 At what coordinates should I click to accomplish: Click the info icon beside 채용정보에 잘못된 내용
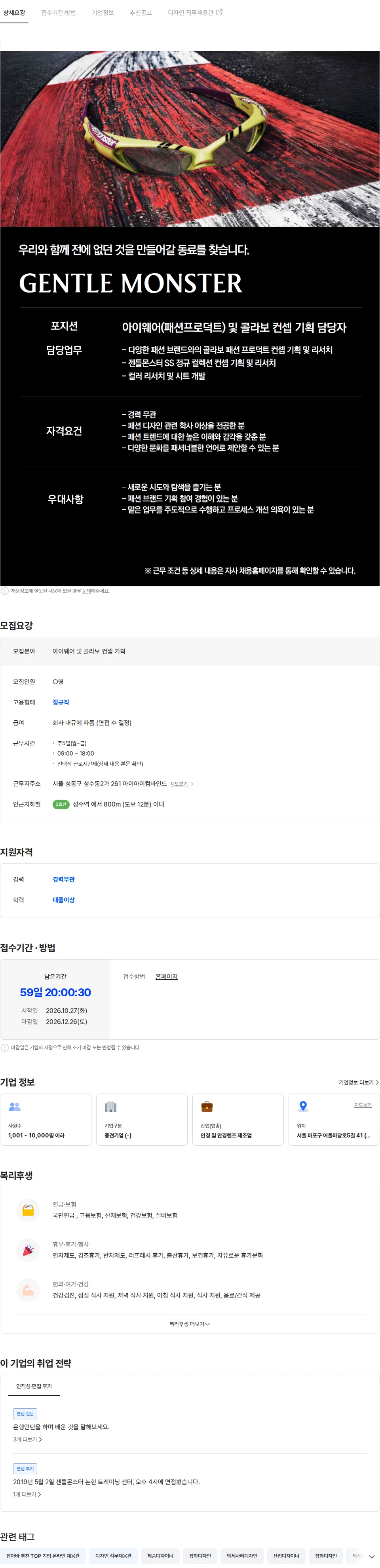5,590
